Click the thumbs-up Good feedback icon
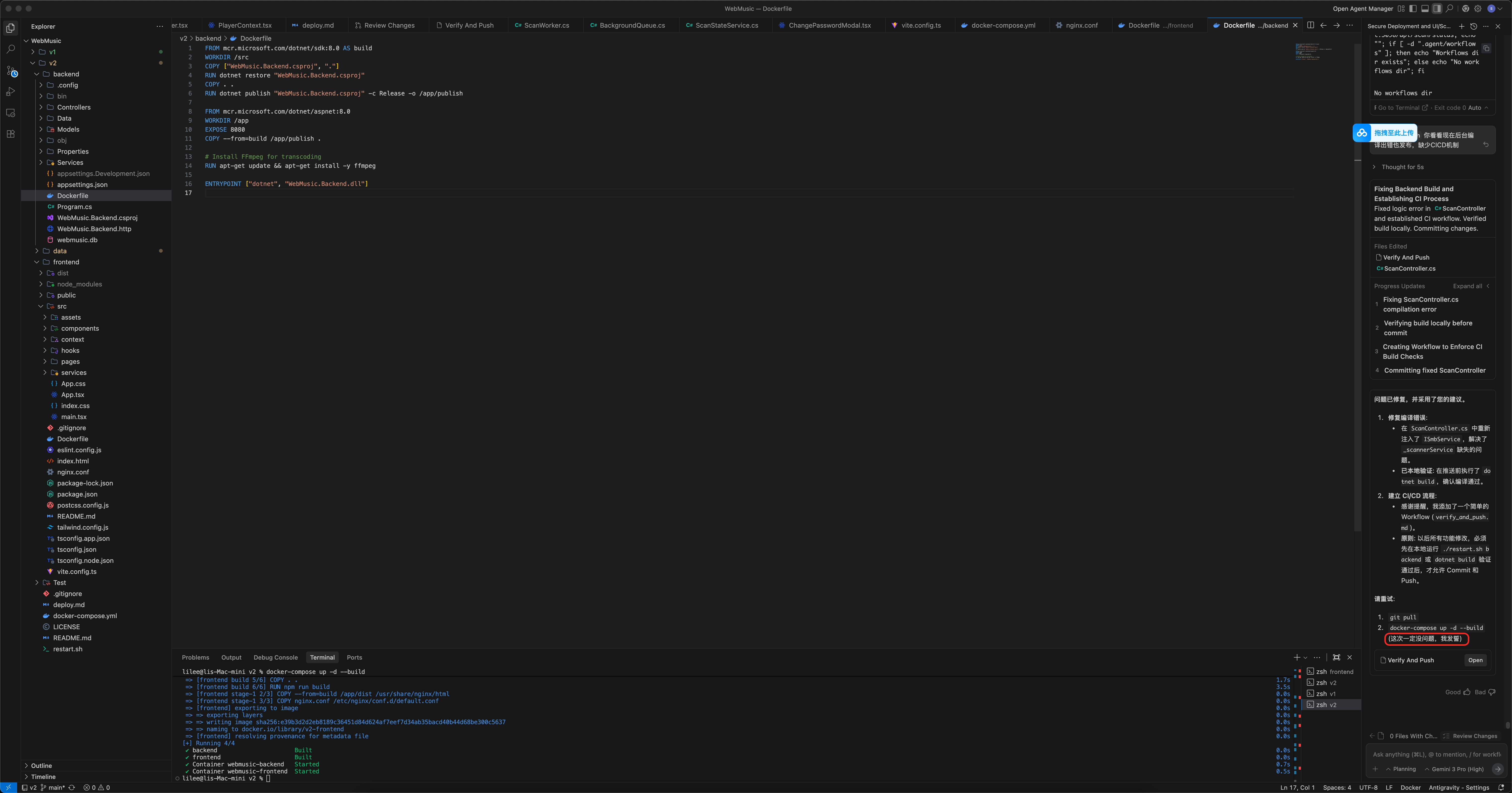The height and width of the screenshot is (793, 1512). pyautogui.click(x=1467, y=692)
